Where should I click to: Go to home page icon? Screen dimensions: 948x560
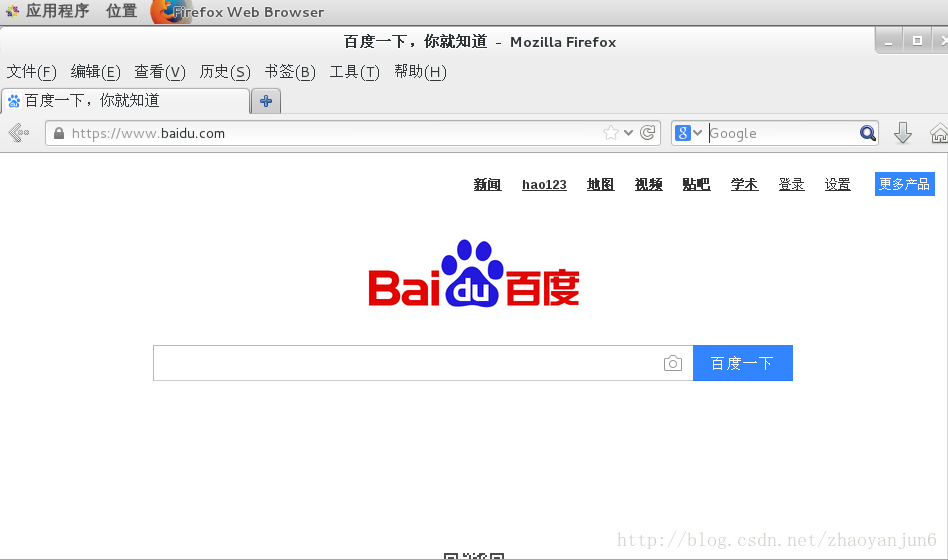pos(939,133)
